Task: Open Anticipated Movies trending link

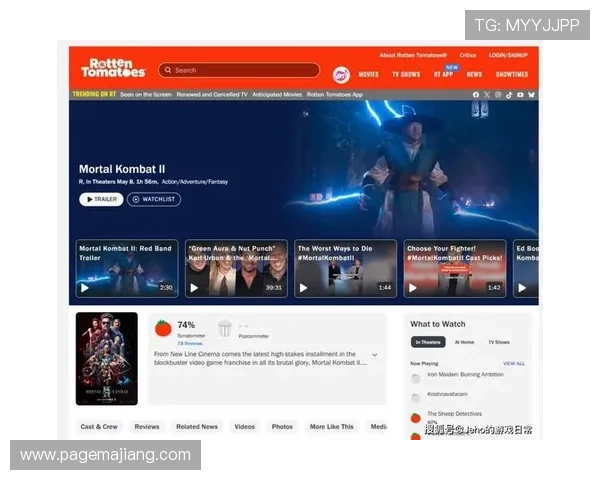Action: [x=277, y=95]
